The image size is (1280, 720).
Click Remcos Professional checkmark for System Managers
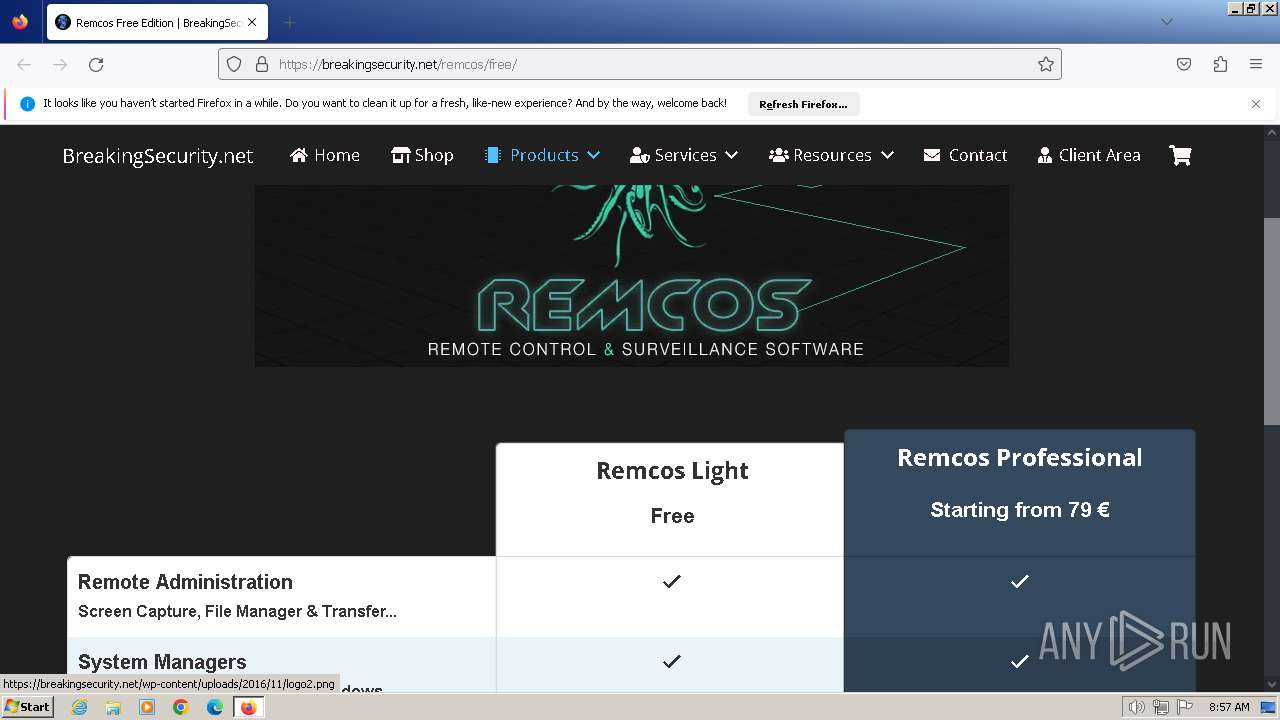click(x=1019, y=661)
